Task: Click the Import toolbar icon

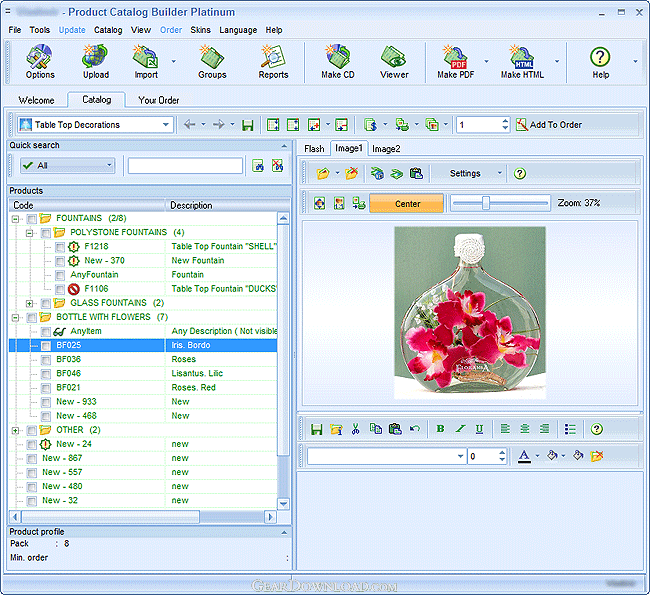Action: pyautogui.click(x=146, y=62)
